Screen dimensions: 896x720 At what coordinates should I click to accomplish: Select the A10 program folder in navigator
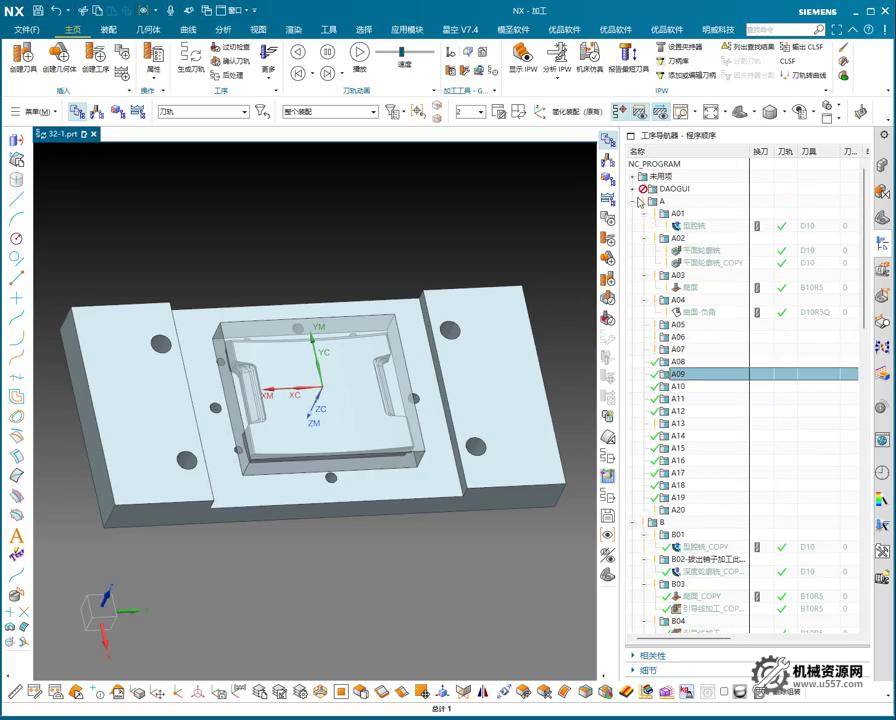click(678, 386)
